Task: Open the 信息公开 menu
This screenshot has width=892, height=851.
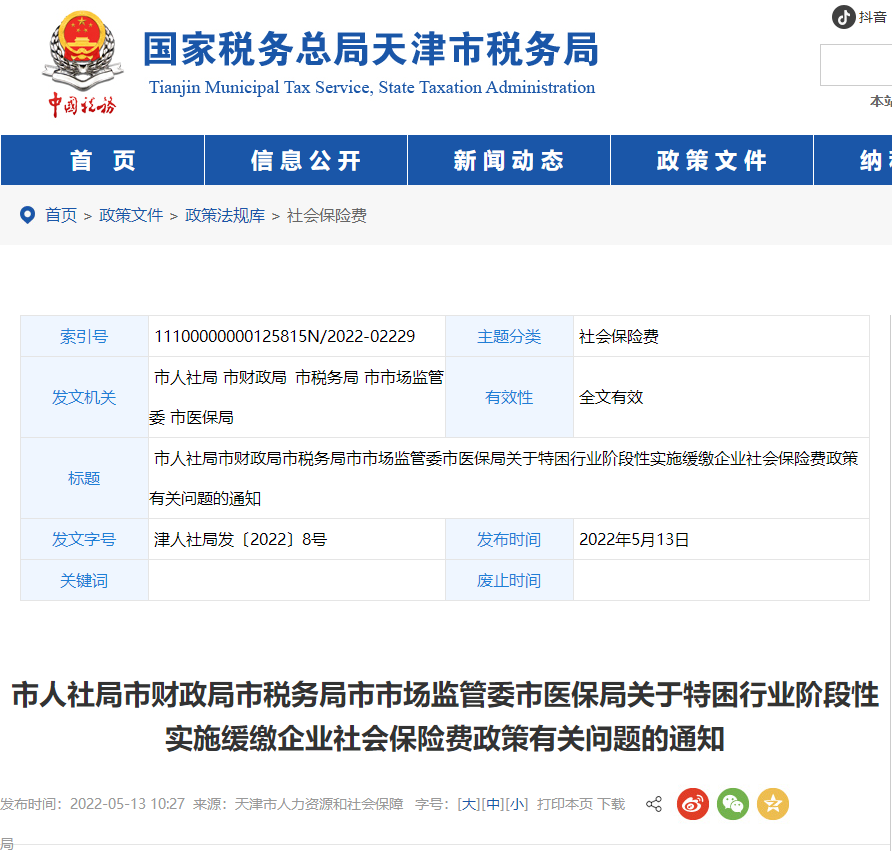Action: pyautogui.click(x=305, y=160)
